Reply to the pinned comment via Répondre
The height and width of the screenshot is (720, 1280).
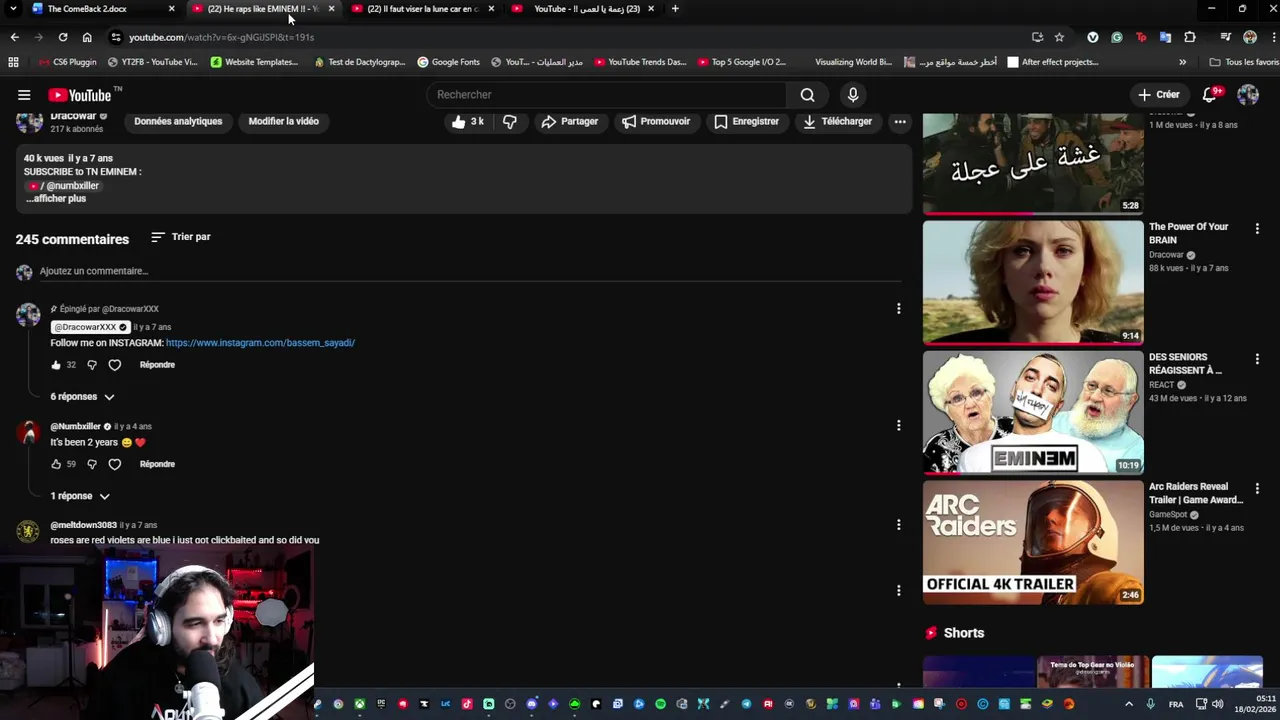tap(157, 365)
